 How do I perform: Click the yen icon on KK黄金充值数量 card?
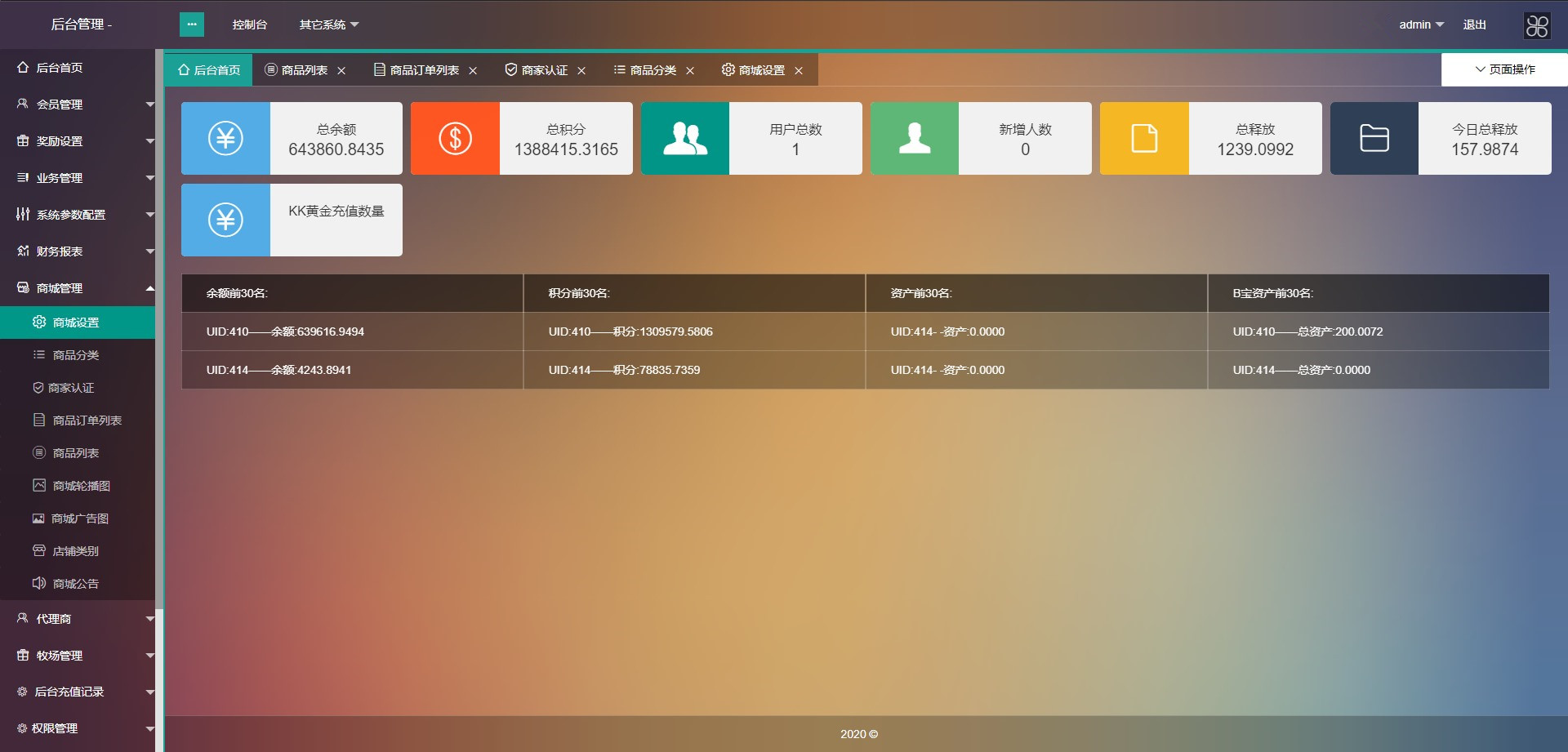pos(225,220)
